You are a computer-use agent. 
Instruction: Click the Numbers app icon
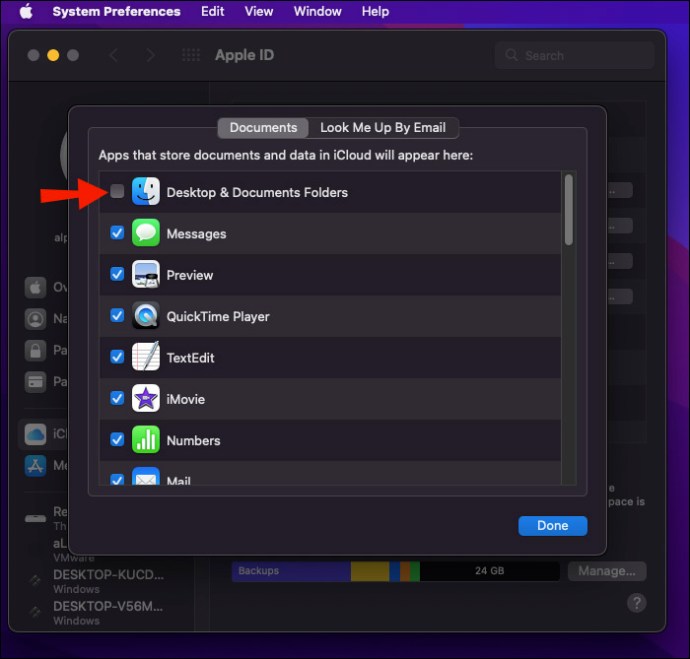click(146, 439)
